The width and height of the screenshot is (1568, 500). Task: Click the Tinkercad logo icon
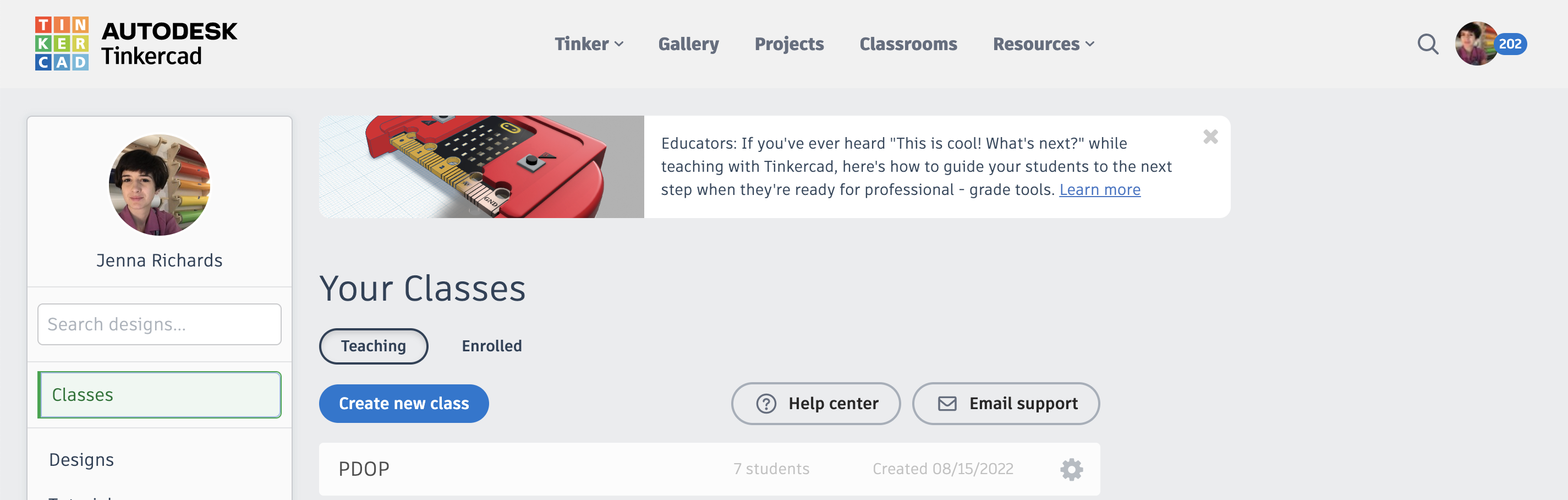62,44
